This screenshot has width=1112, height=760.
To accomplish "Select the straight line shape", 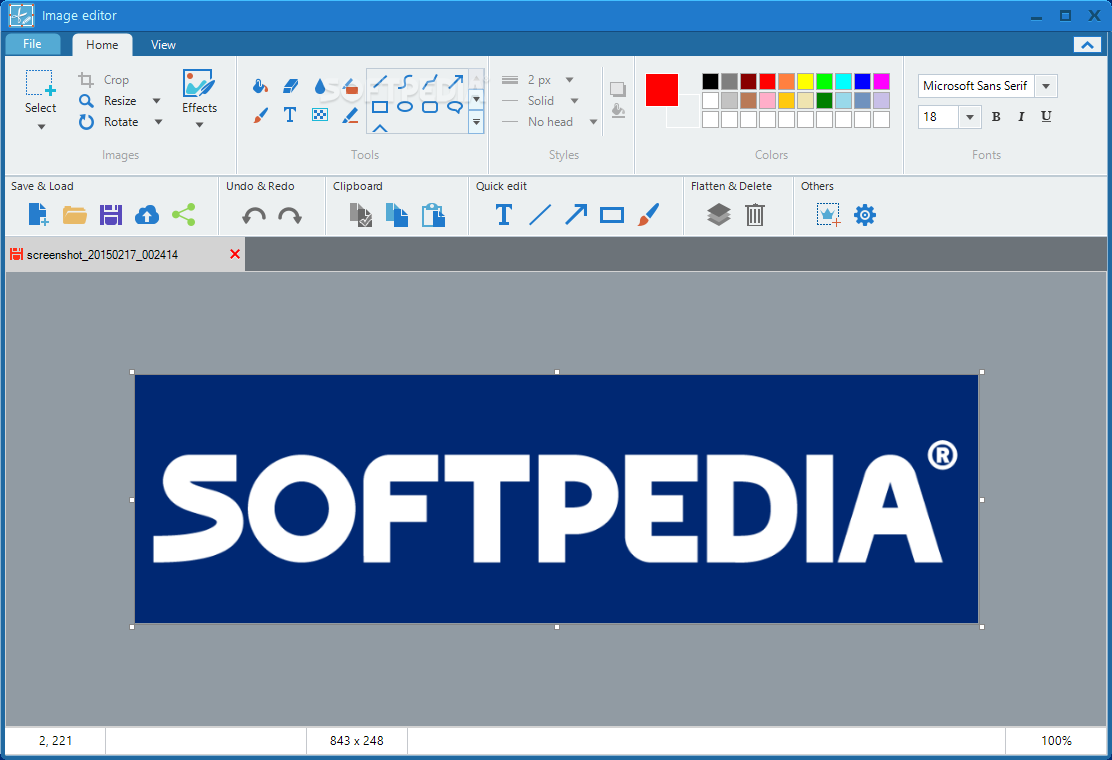I will pos(380,82).
